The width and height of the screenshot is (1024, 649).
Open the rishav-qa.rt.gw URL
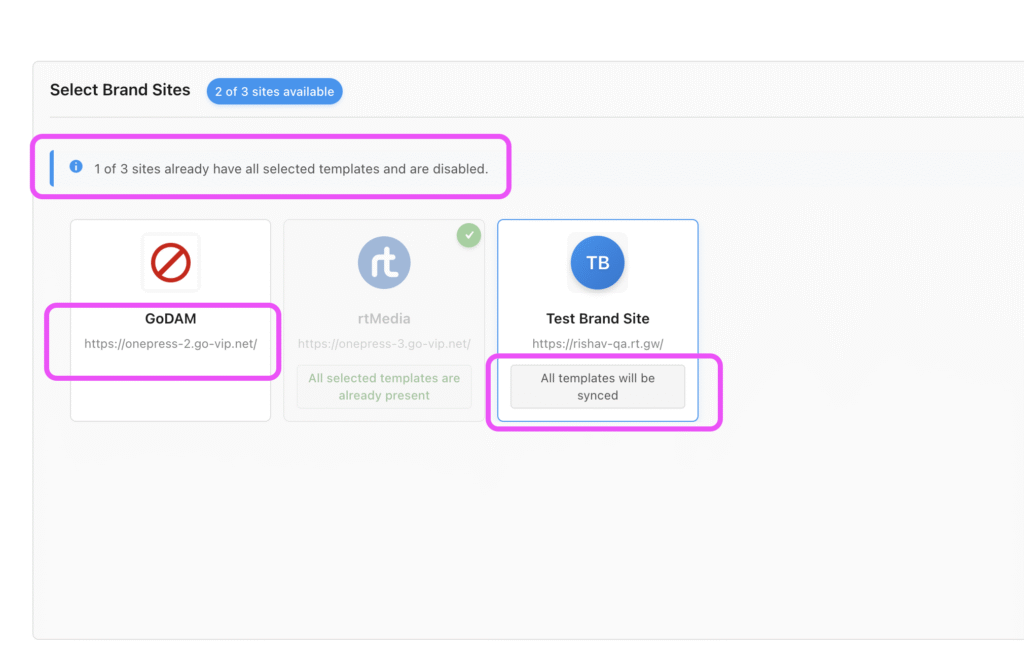597,344
